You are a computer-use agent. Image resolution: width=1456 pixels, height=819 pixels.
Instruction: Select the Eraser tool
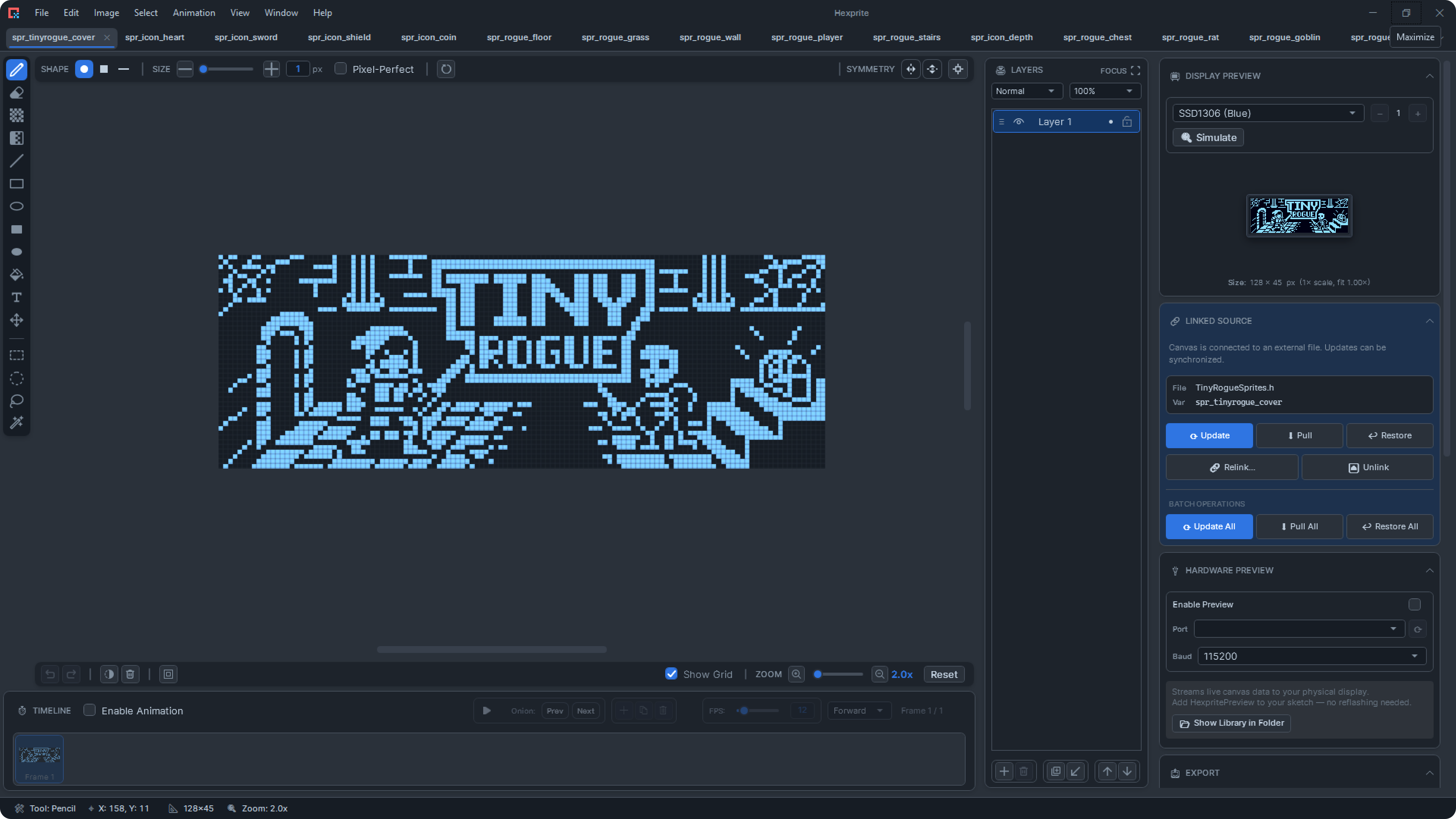tap(16, 93)
